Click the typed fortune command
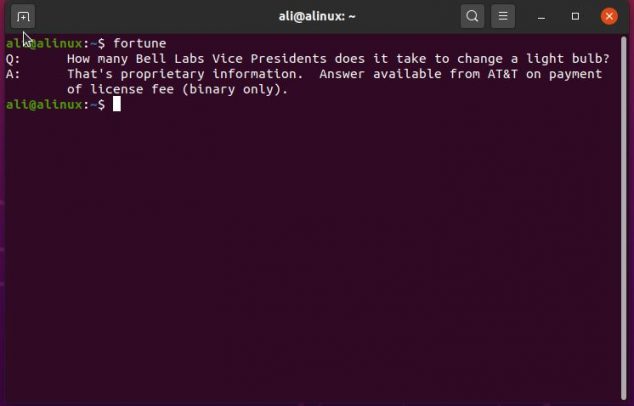 point(139,43)
